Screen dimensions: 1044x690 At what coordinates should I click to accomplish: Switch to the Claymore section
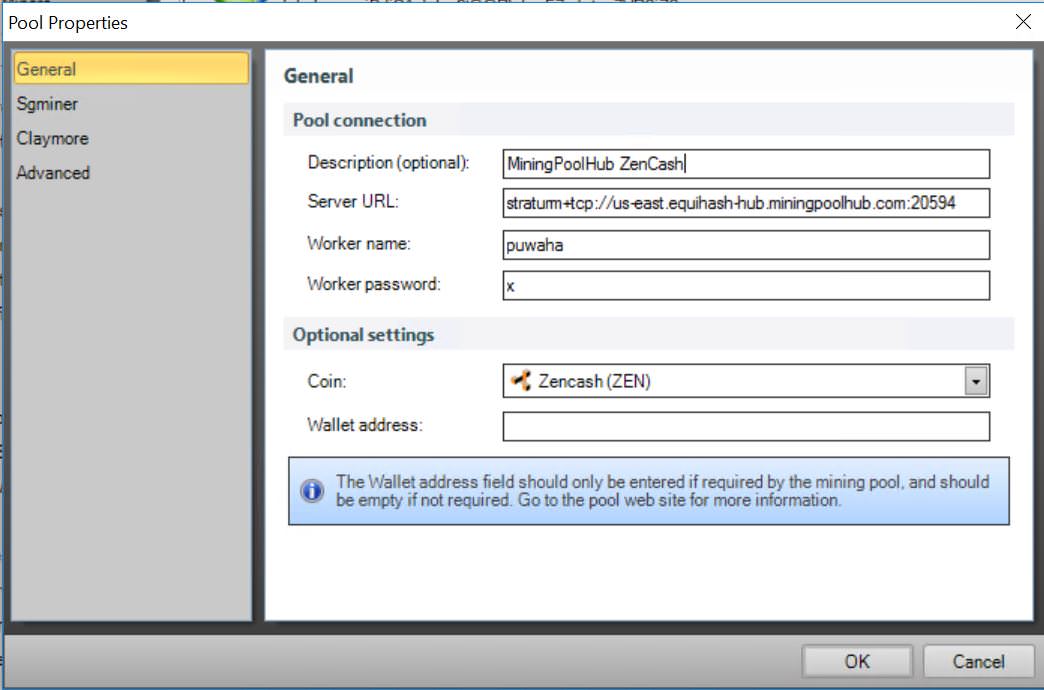click(x=53, y=139)
